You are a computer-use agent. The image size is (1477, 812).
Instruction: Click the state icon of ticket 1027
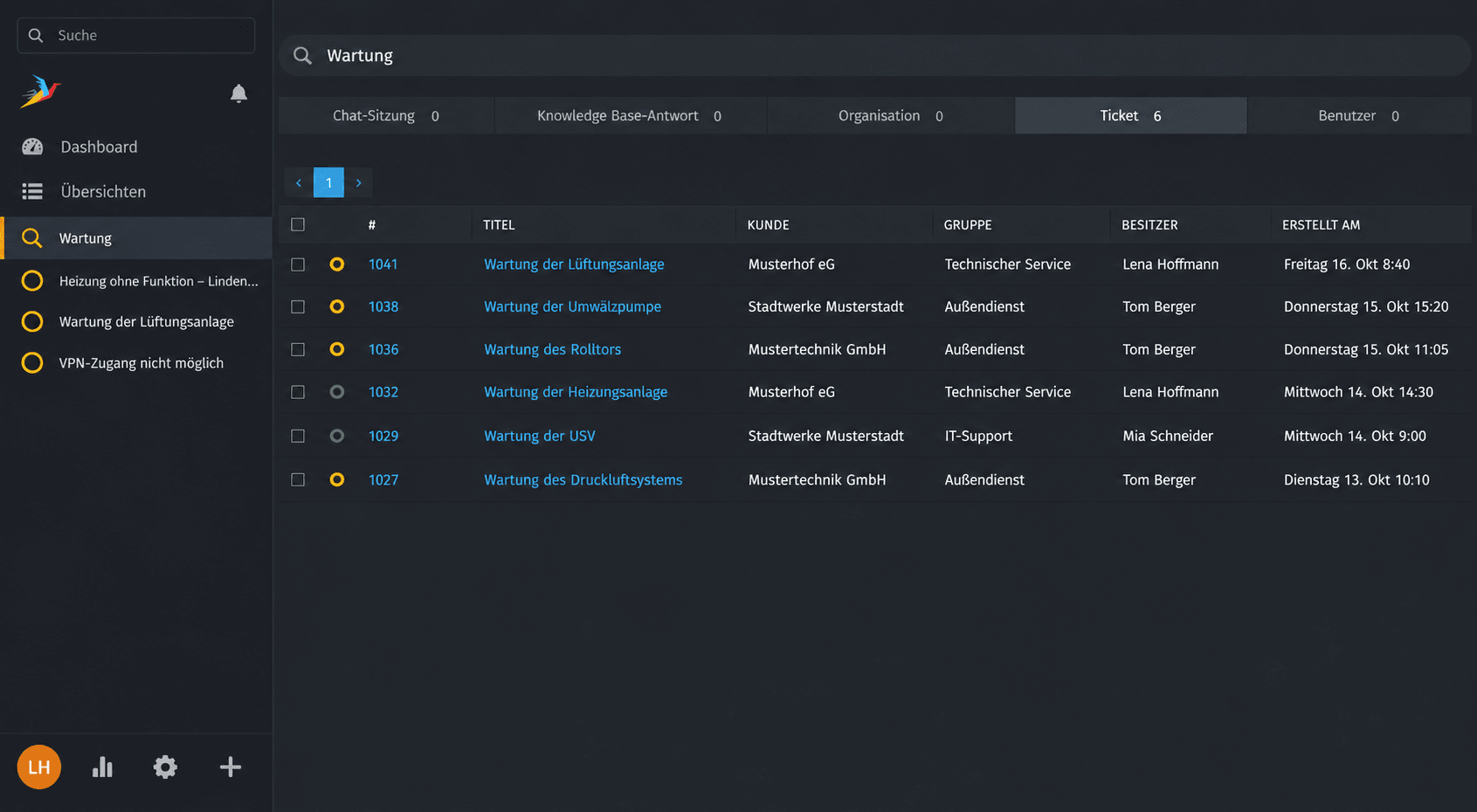[337, 479]
